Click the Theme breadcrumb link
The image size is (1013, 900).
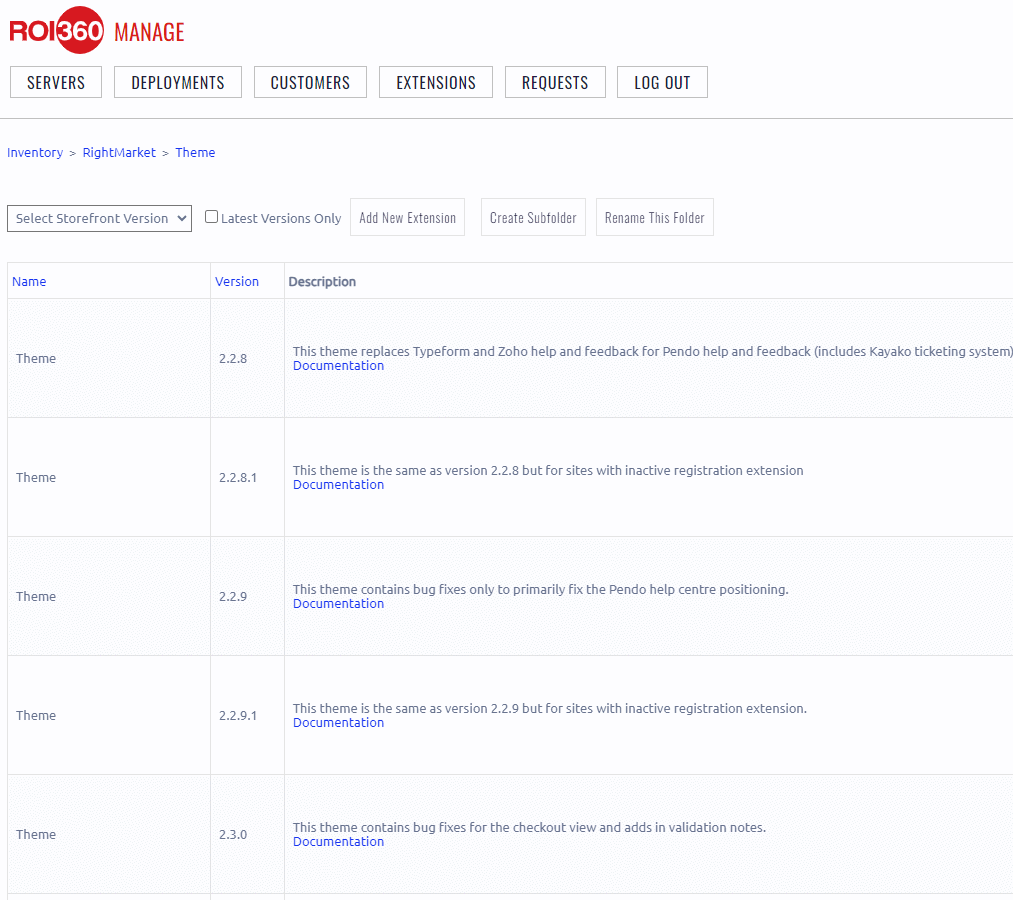click(x=195, y=153)
